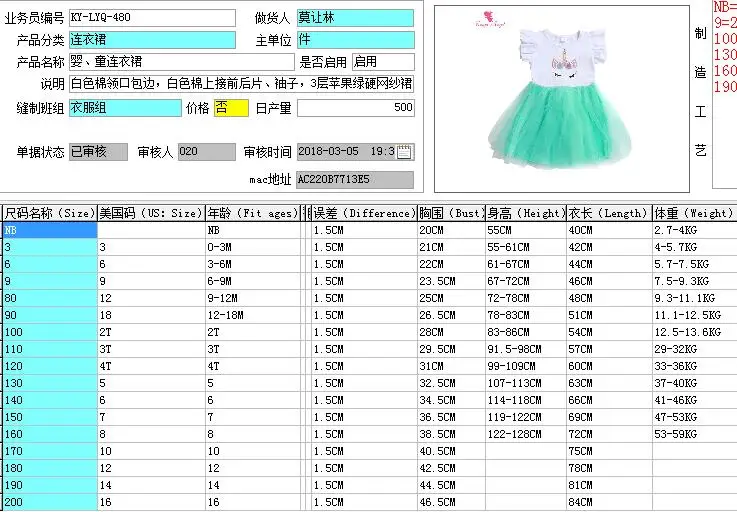737x512 pixels.
Task: Click fit ages cell 9-12M
Action: point(253,298)
